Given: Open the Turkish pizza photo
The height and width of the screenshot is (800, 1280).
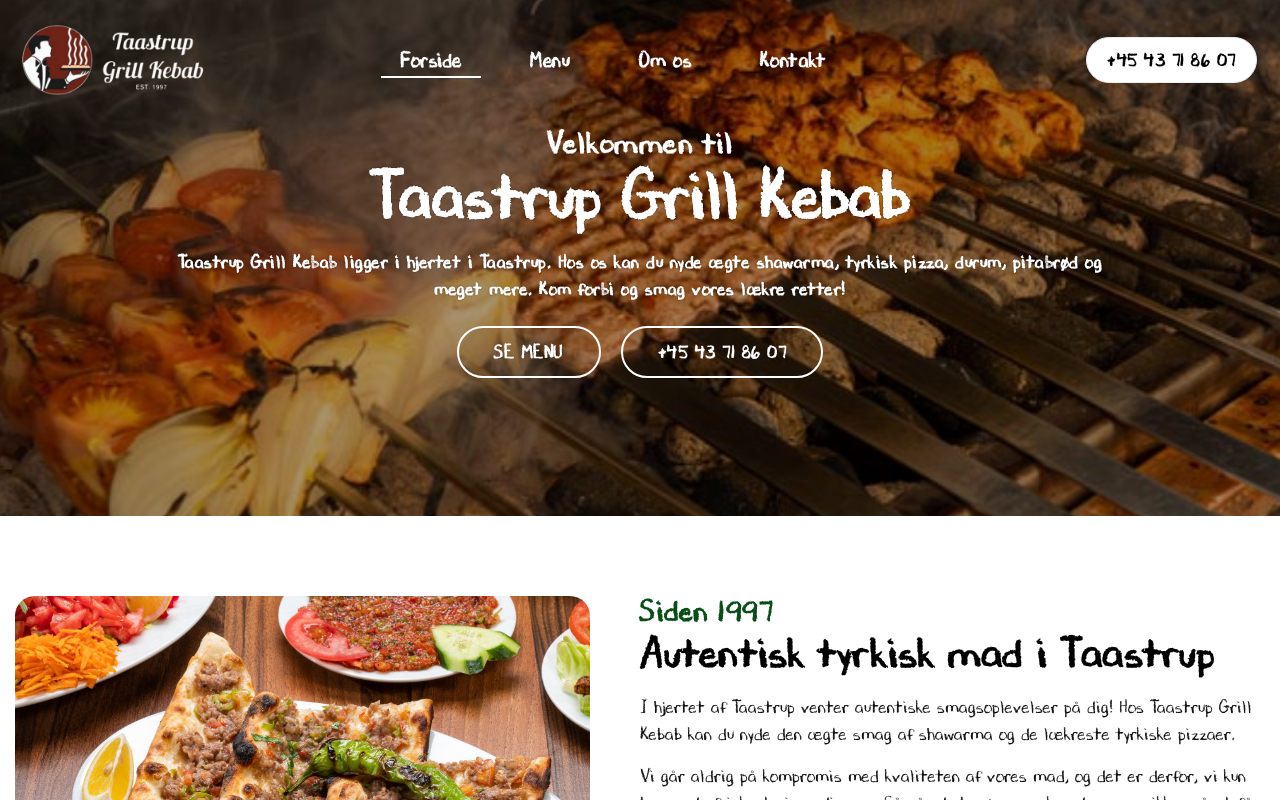Looking at the screenshot, I should (302, 698).
